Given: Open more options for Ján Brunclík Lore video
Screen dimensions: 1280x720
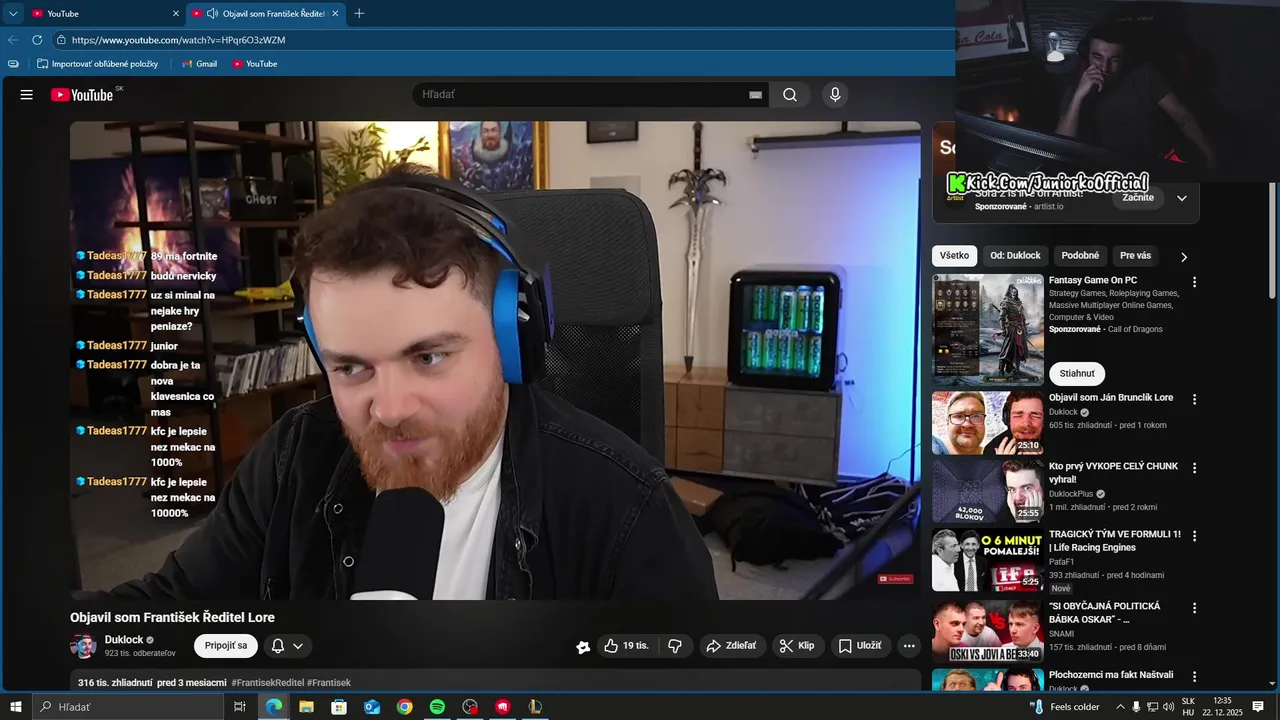Looking at the screenshot, I should [1194, 399].
